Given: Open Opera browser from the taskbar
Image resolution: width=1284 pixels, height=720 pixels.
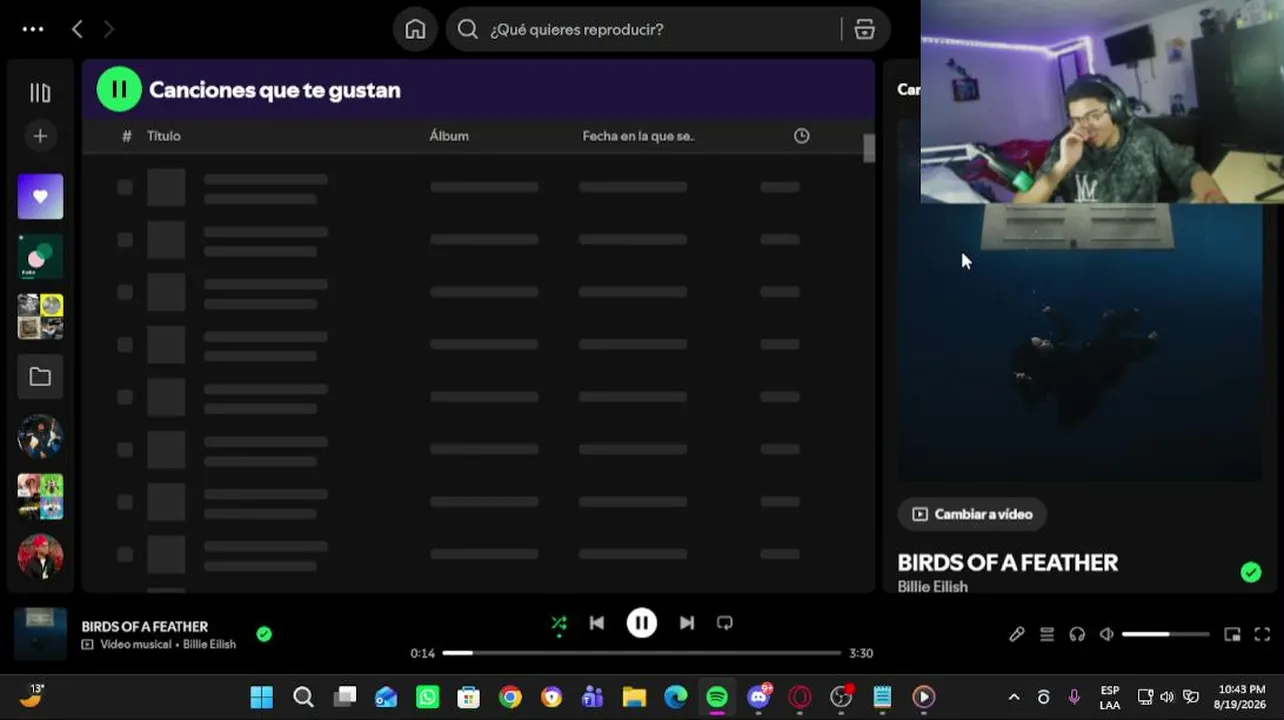Looking at the screenshot, I should (x=800, y=697).
